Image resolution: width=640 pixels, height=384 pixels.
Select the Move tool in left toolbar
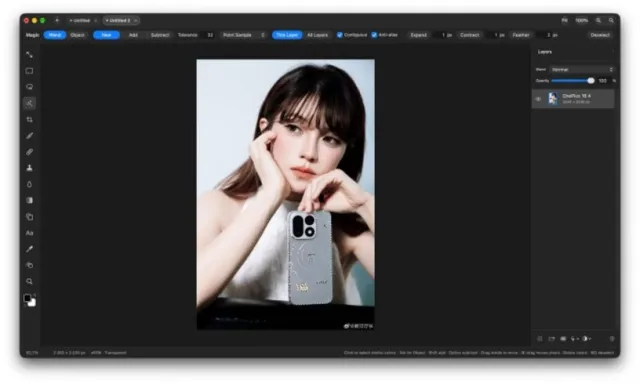[x=29, y=55]
